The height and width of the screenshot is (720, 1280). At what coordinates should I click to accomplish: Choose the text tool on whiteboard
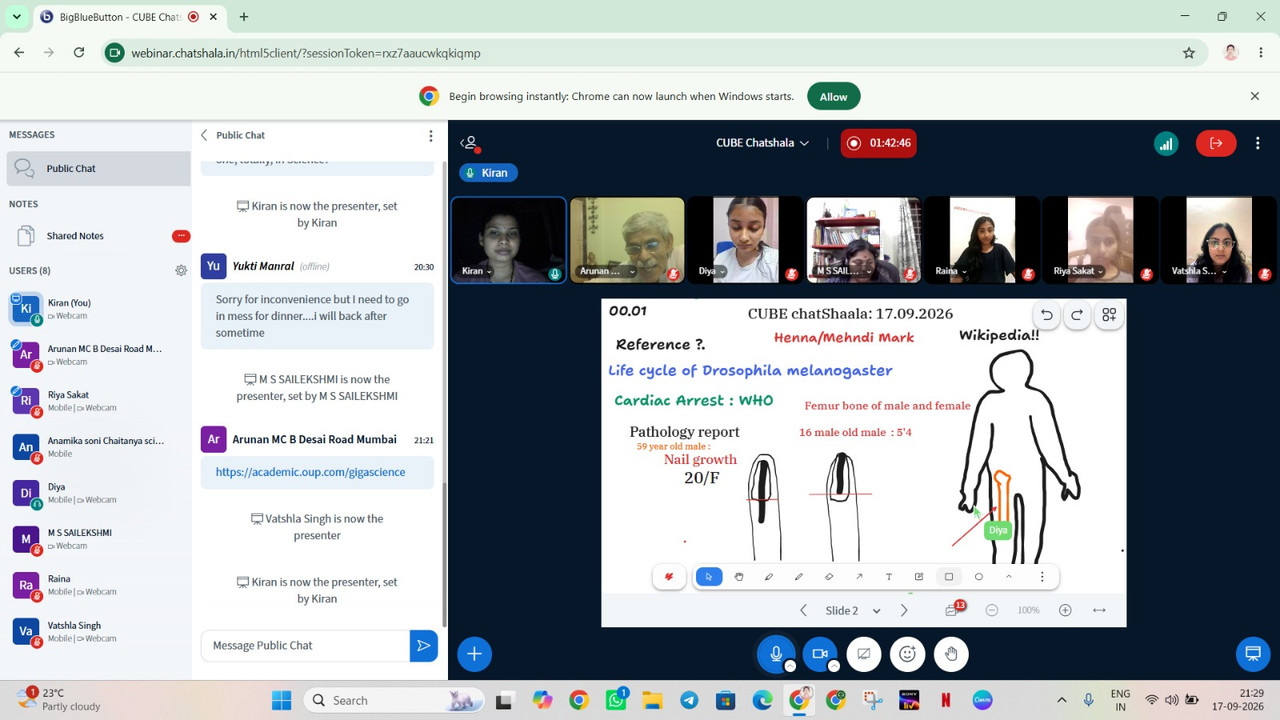tap(889, 577)
